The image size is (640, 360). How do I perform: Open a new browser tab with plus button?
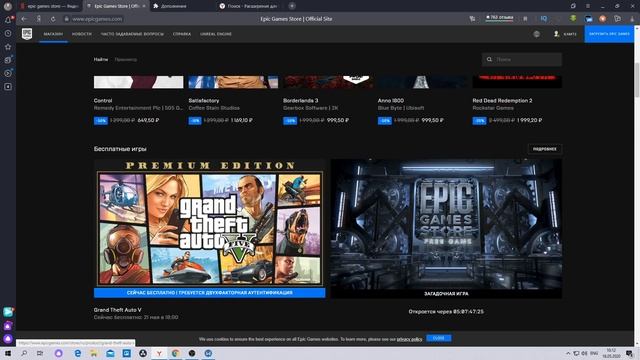tap(292, 6)
